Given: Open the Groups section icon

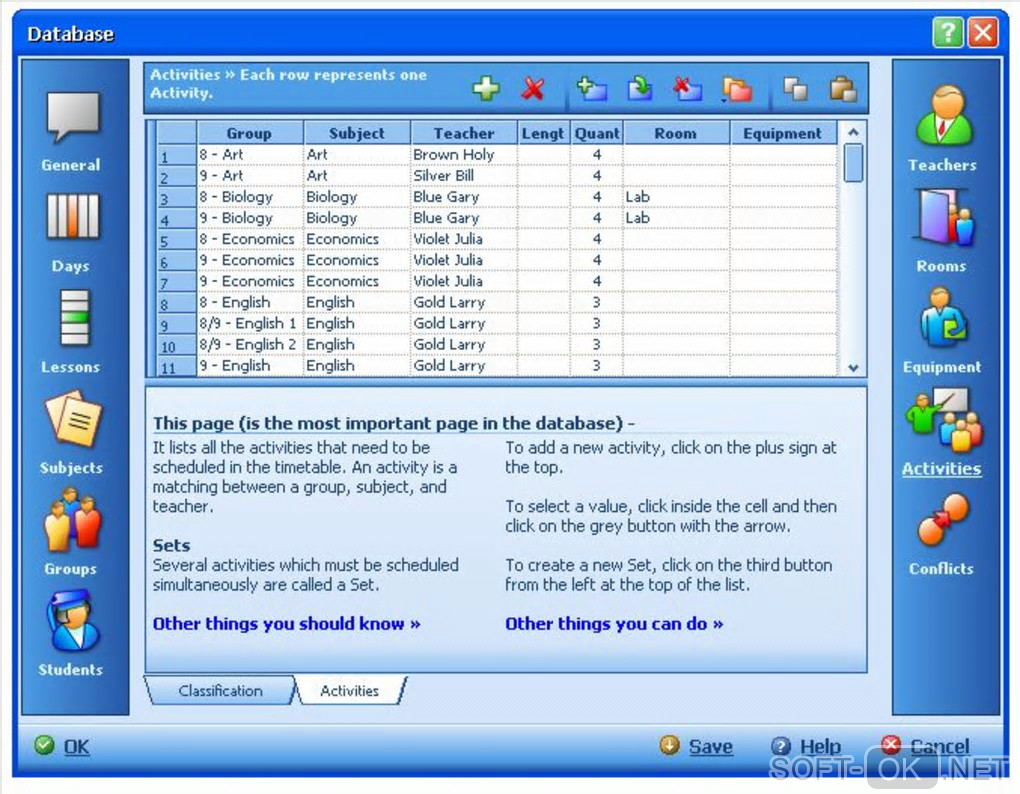Looking at the screenshot, I should (72, 520).
